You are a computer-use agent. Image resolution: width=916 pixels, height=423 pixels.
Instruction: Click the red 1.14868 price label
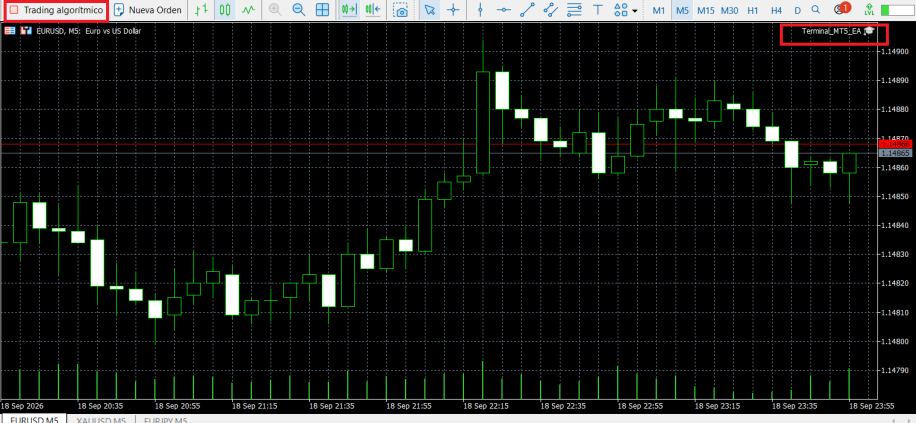pos(895,144)
